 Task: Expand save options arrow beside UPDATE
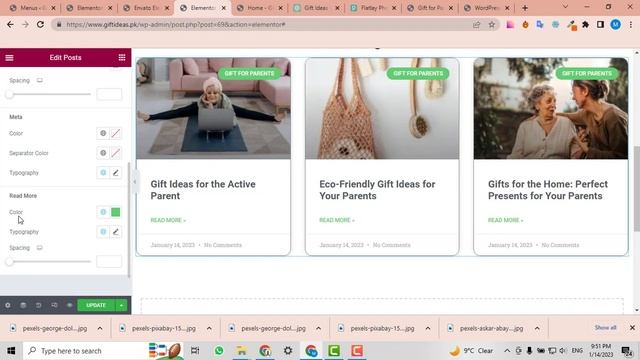[x=122, y=305]
